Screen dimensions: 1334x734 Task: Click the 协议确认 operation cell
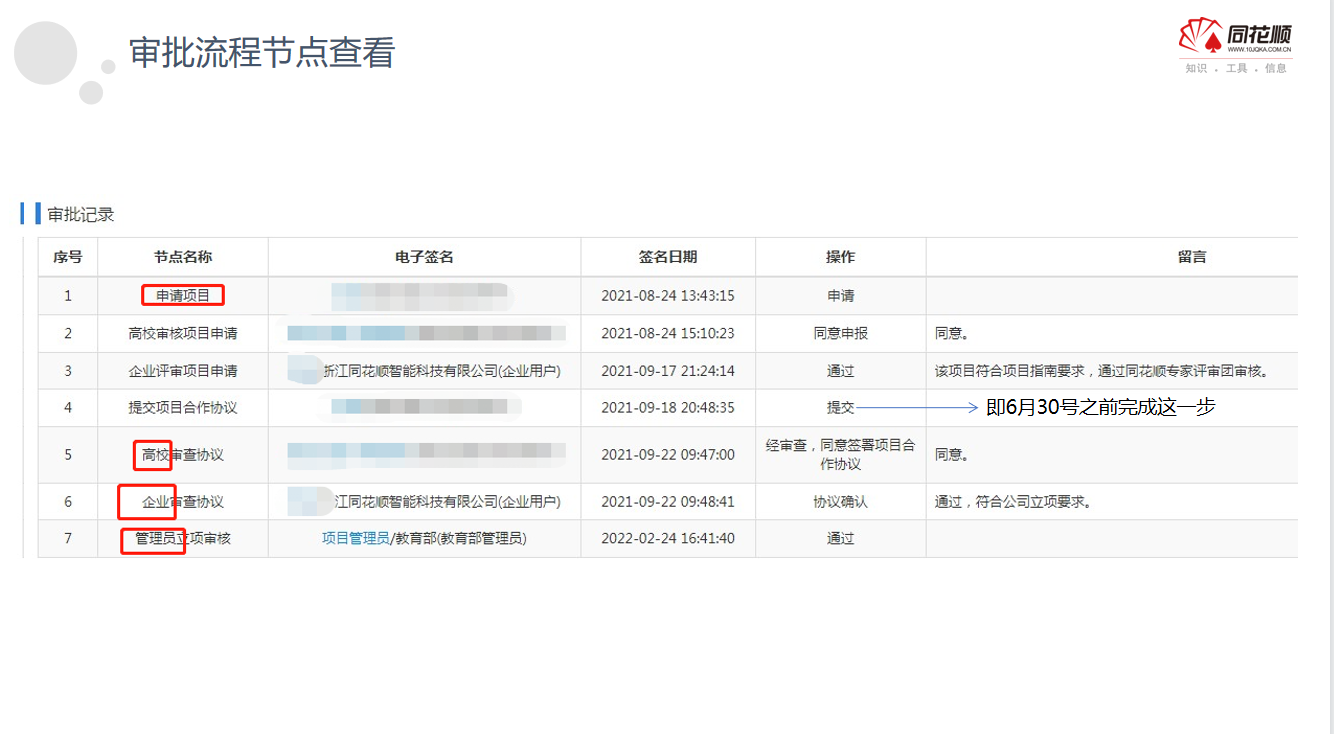[x=840, y=502]
